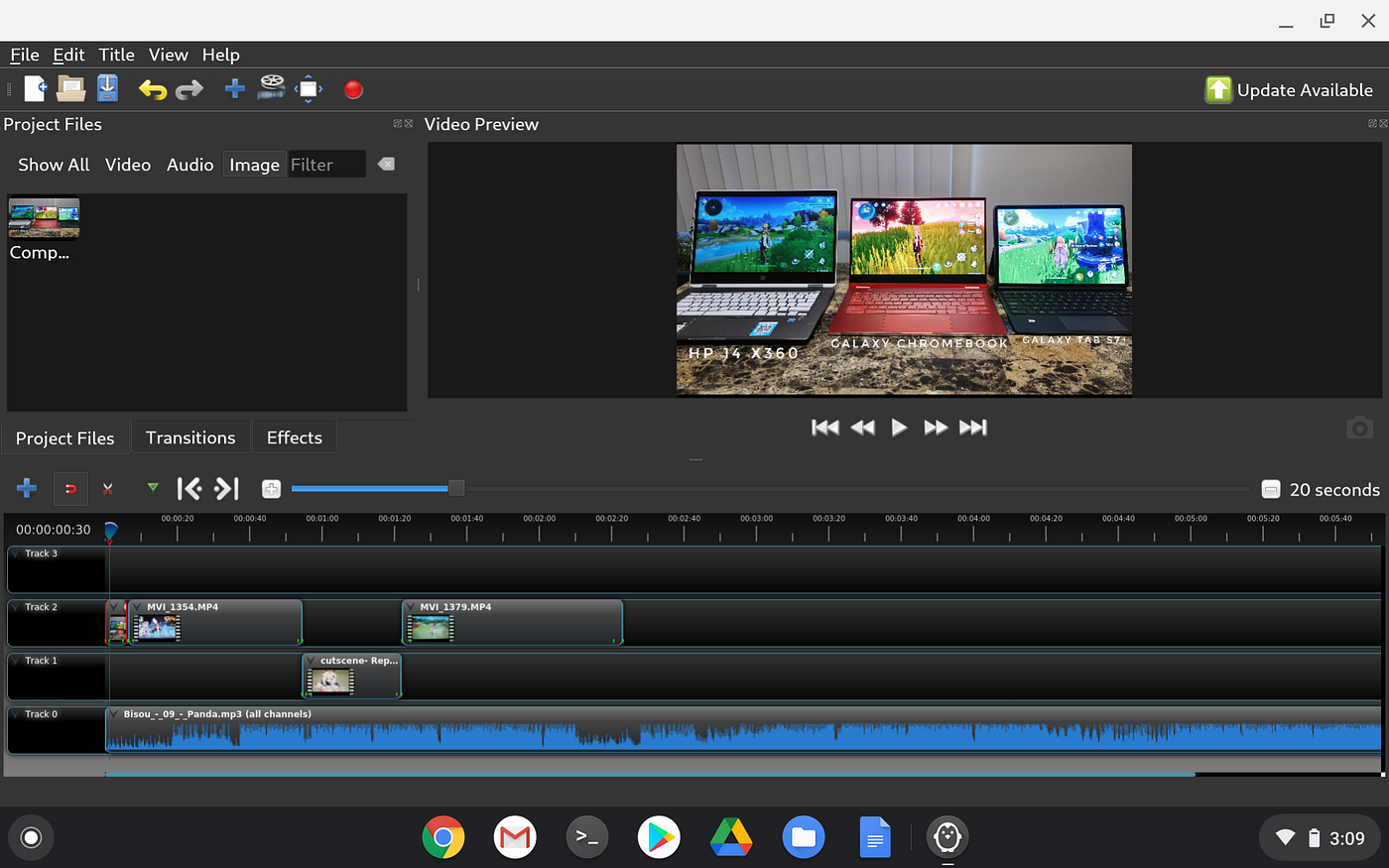Open MVI_1379.MP4 clip menu arrow
The image size is (1389, 868).
[411, 607]
